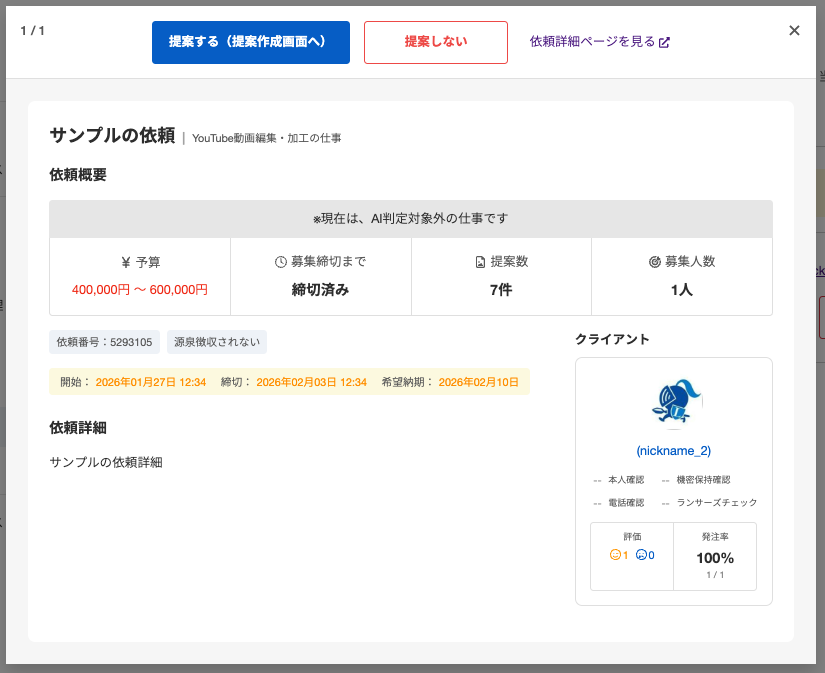Click the 発注率 100% box
Image resolution: width=825 pixels, height=673 pixels.
click(x=715, y=556)
